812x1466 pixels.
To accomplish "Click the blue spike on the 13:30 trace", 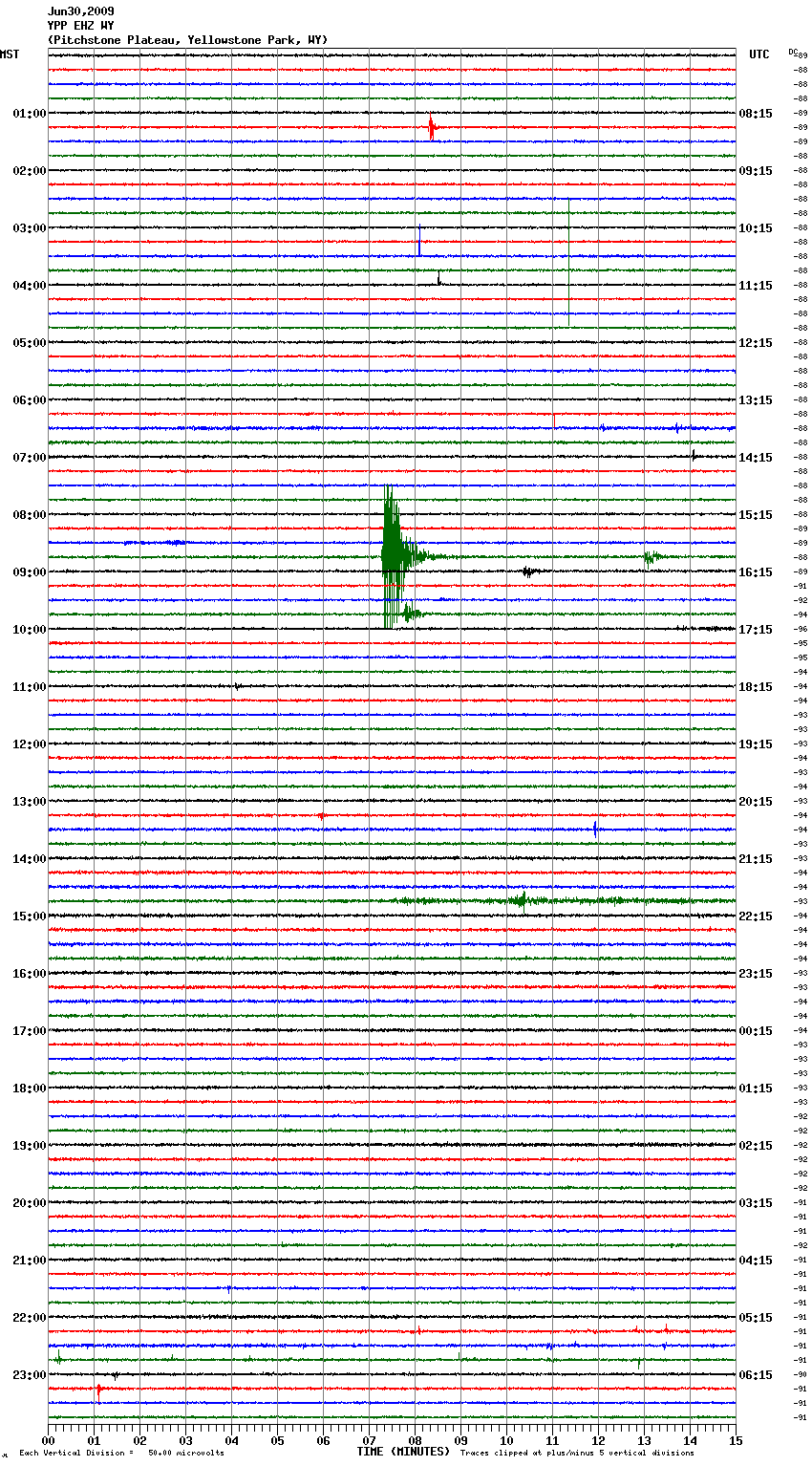I will pyautogui.click(x=595, y=829).
